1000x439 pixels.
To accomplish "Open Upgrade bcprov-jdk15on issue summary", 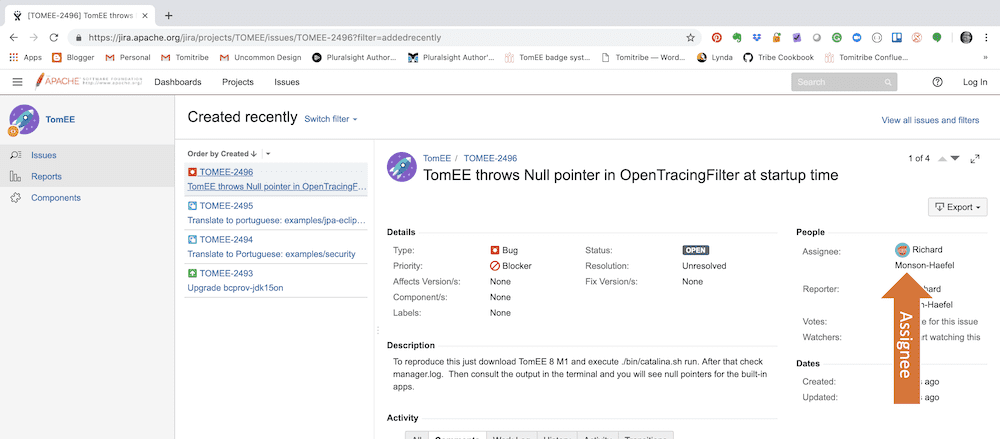I will (x=235, y=288).
